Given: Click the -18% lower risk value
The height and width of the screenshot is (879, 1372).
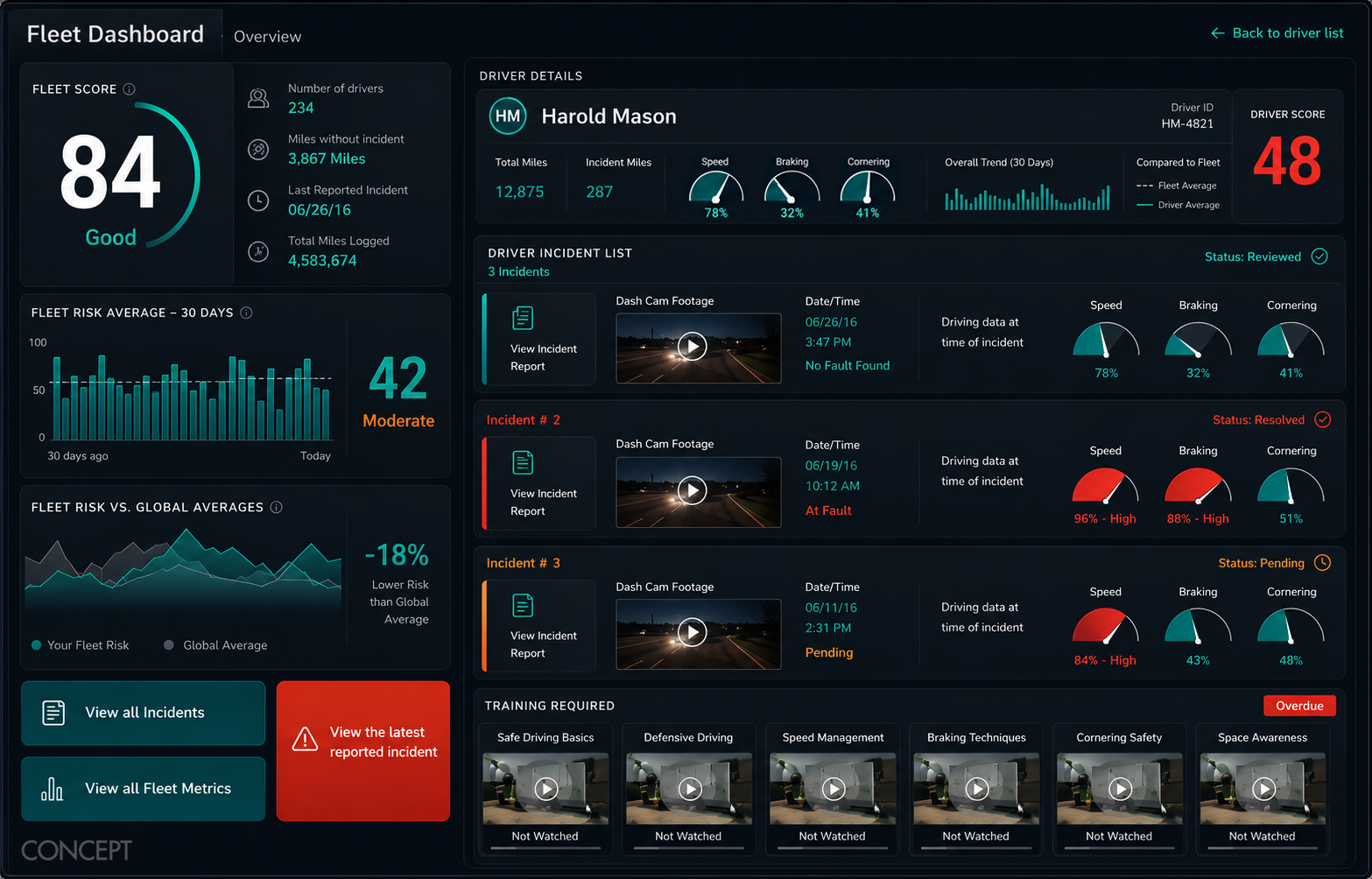Looking at the screenshot, I should (397, 555).
